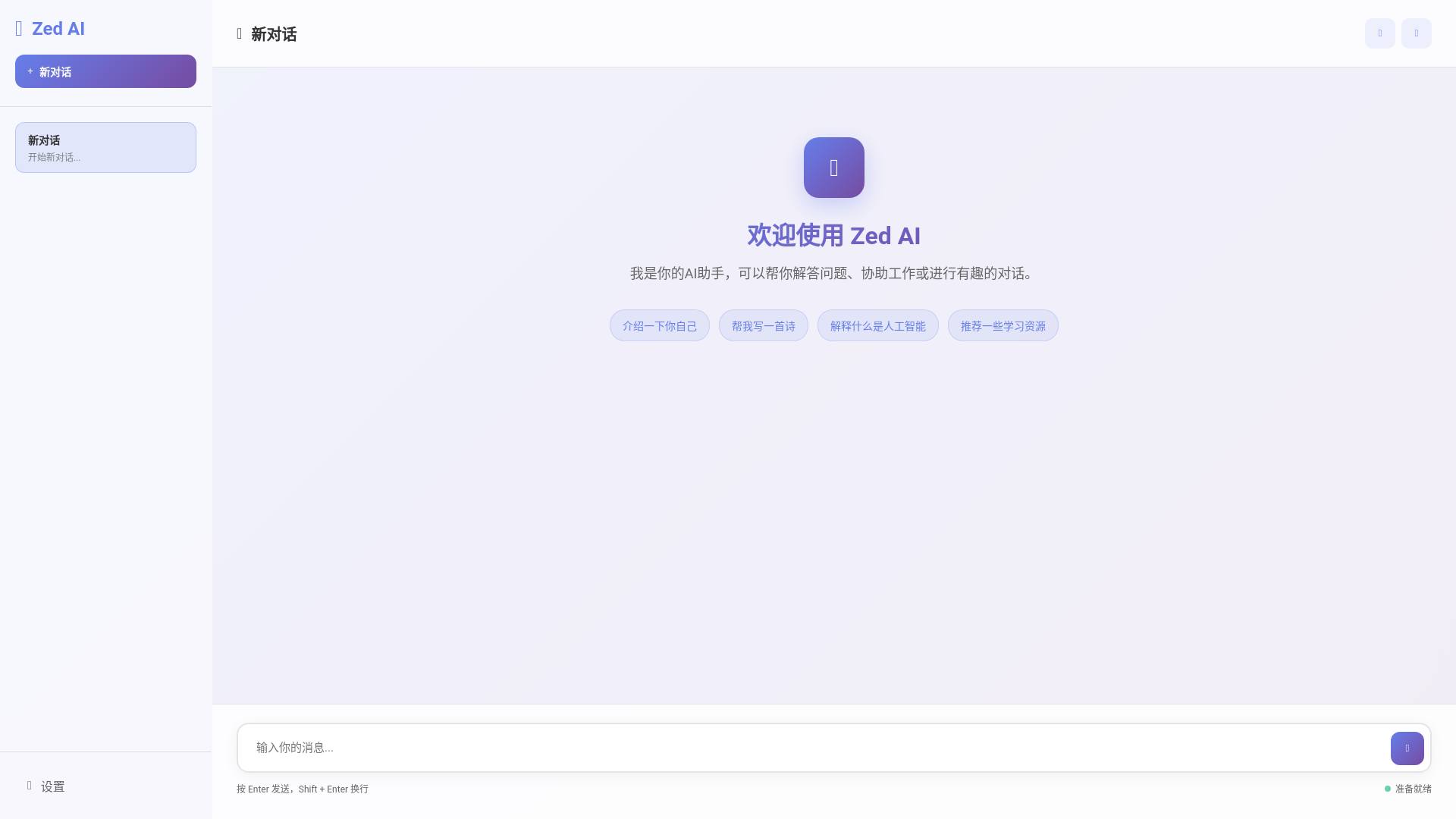Click the subtitle 开始新对话... in the sidebar item

pyautogui.click(x=55, y=157)
